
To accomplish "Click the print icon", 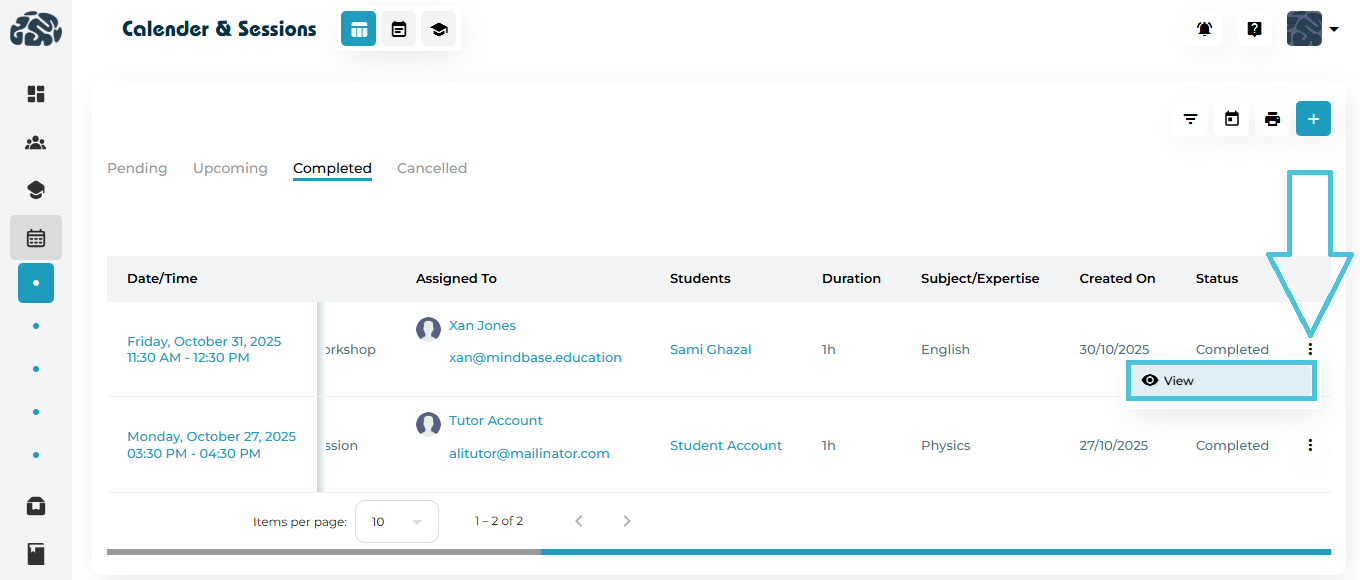I will [x=1272, y=119].
